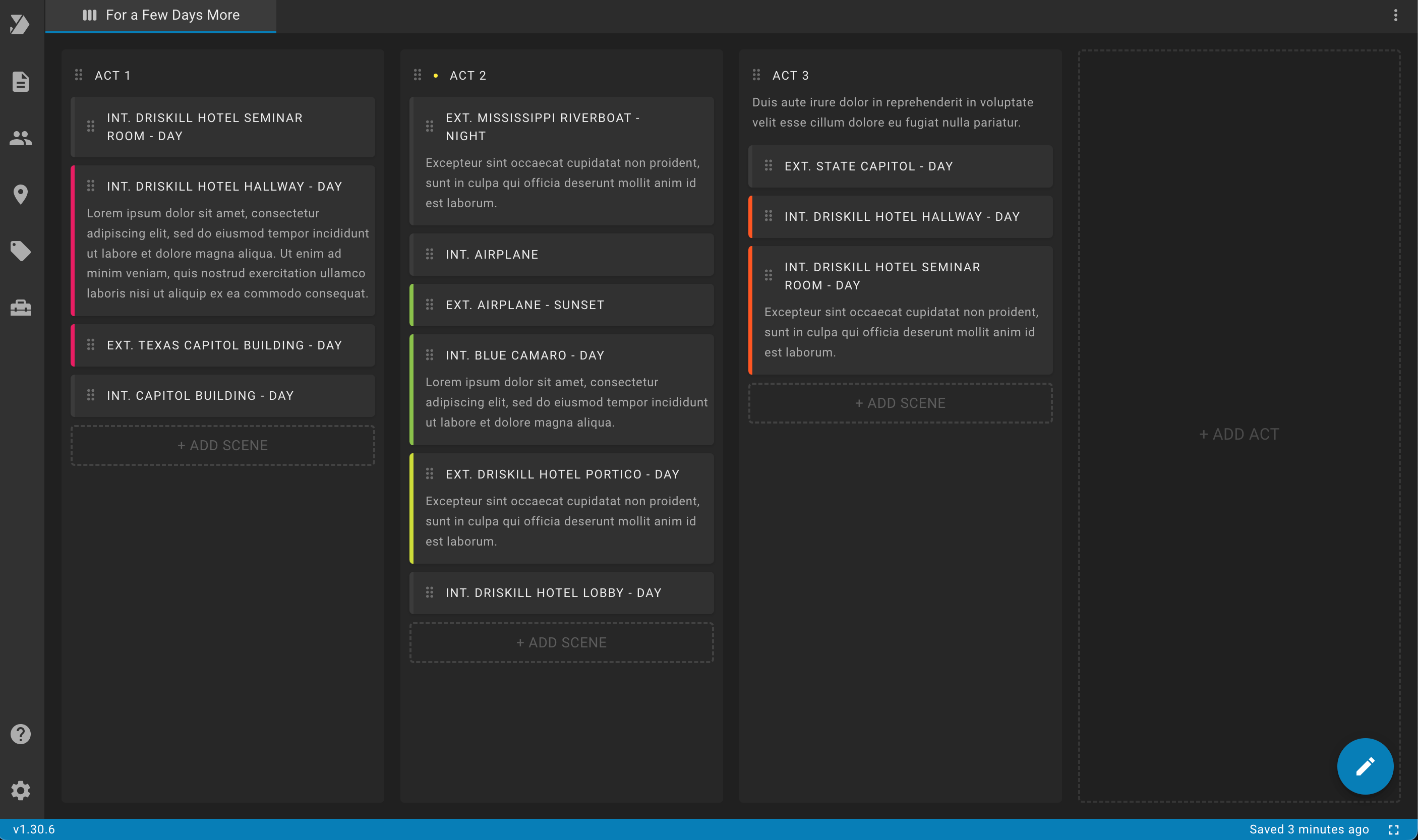This screenshot has height=840, width=1418.
Task: Click the Add Act placeholder column
Action: [x=1239, y=434]
